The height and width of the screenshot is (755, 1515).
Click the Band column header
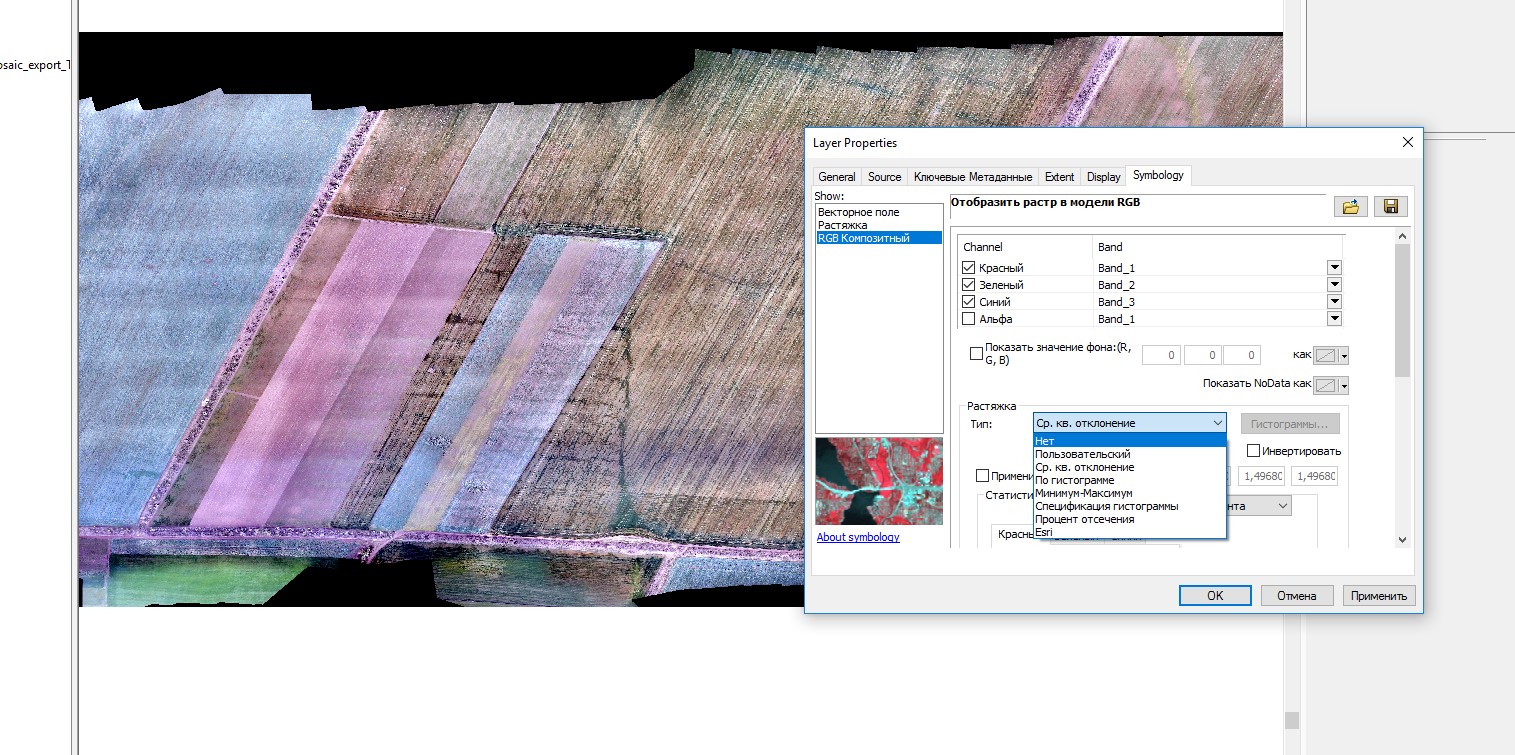(1218, 247)
